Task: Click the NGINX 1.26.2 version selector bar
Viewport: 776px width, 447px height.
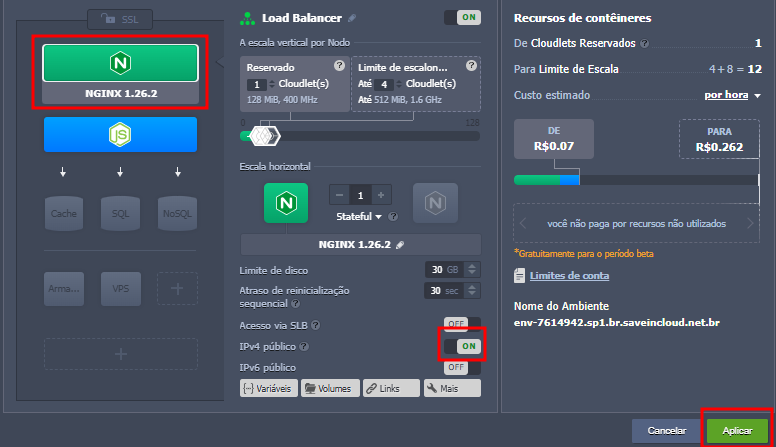Action: (360, 245)
